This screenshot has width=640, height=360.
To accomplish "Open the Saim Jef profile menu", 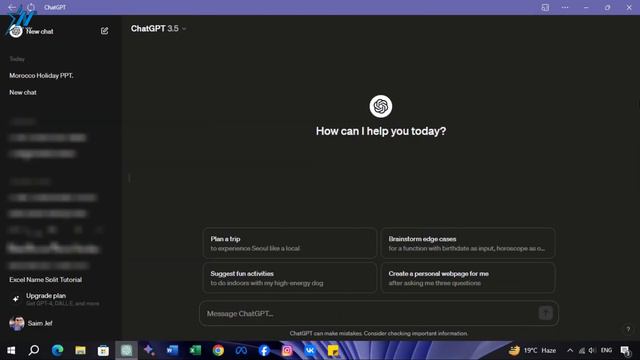I will pos(31,323).
